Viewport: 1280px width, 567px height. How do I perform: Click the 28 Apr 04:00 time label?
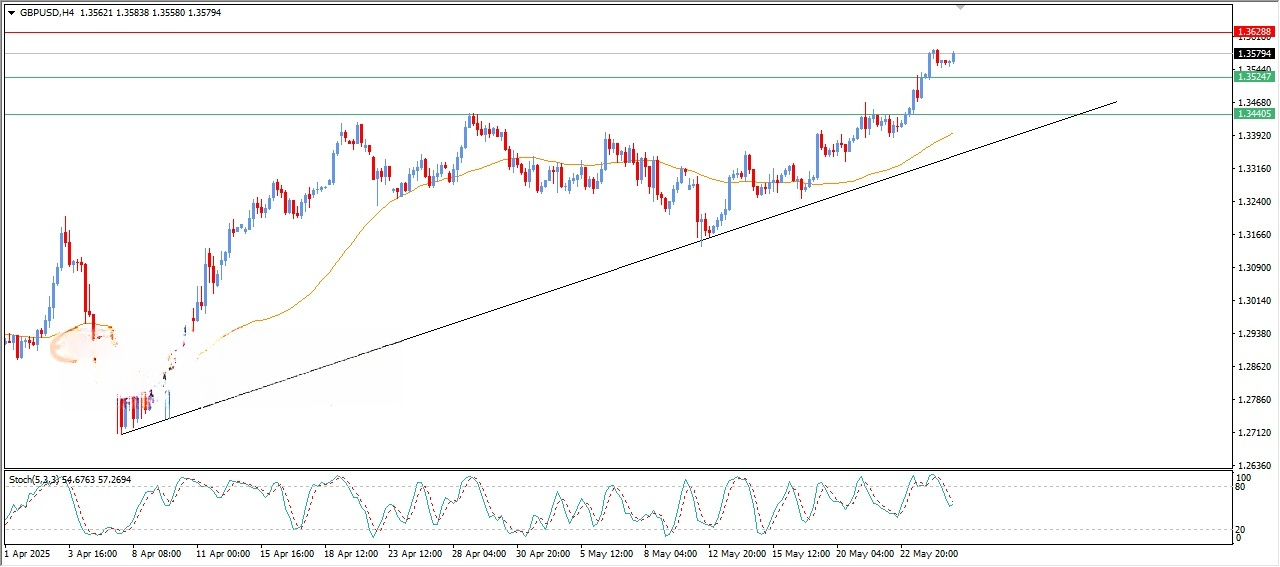(480, 553)
